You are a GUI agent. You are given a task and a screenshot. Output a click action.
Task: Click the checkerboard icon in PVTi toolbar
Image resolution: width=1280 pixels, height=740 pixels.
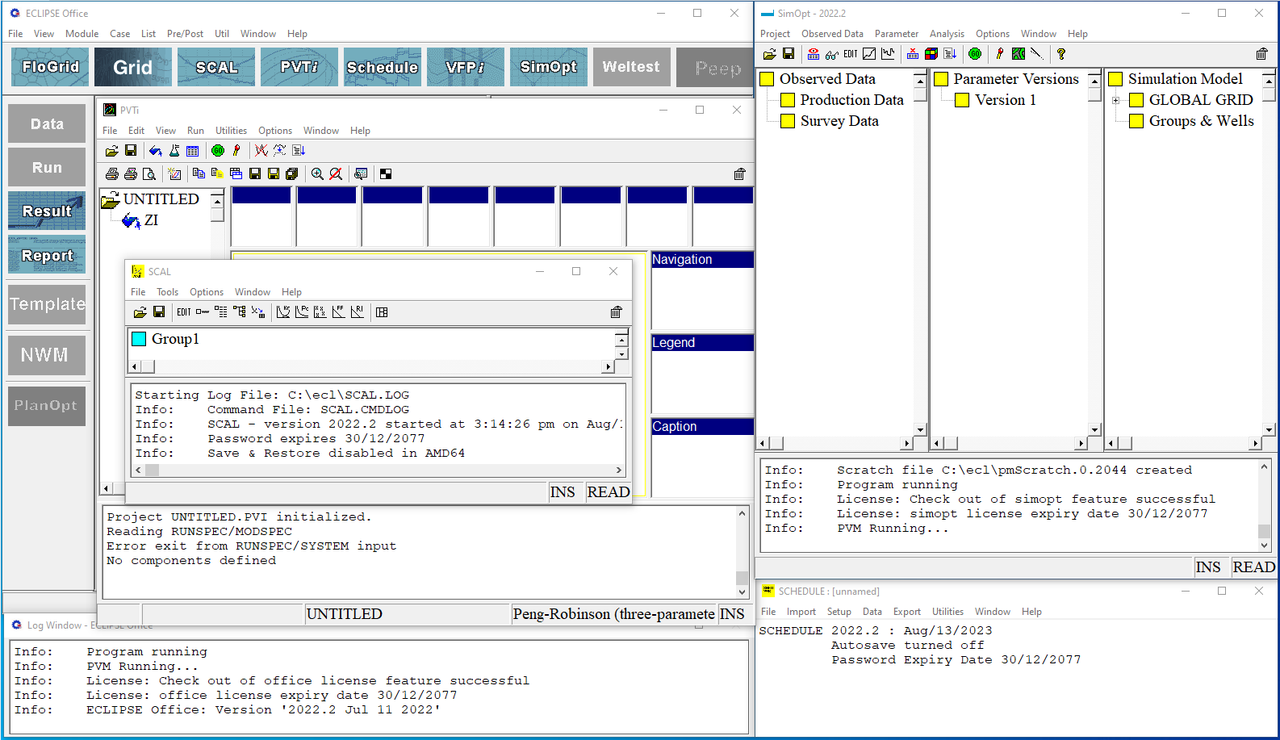point(385,174)
